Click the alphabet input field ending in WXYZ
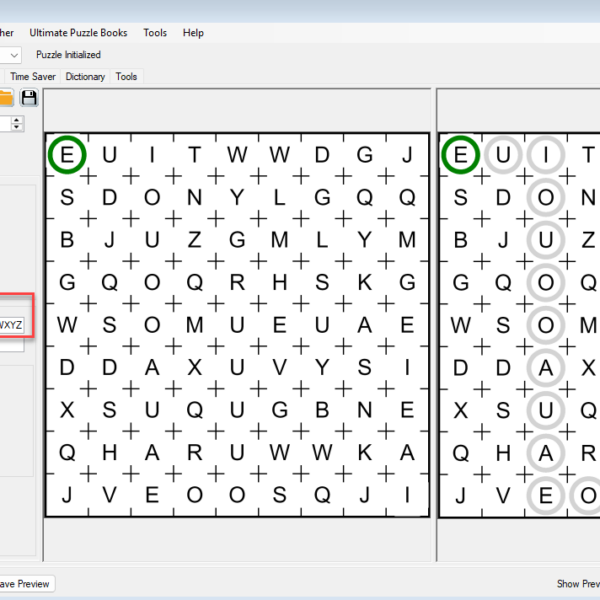 pyautogui.click(x=12, y=324)
